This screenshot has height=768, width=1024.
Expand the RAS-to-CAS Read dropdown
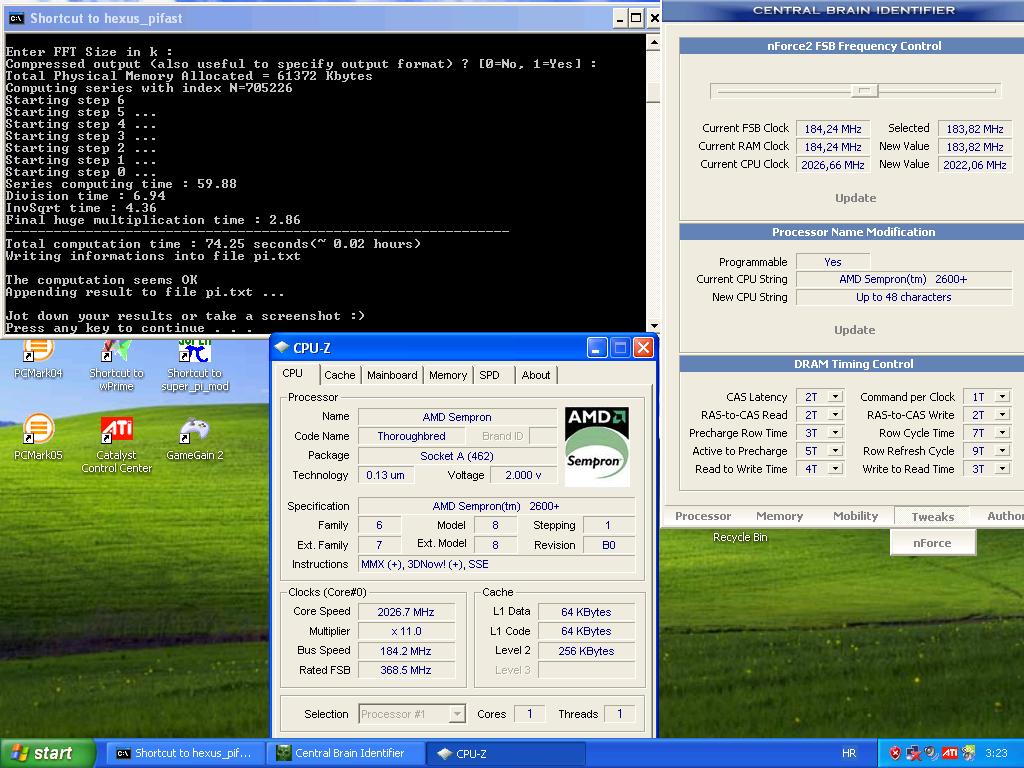click(x=835, y=415)
